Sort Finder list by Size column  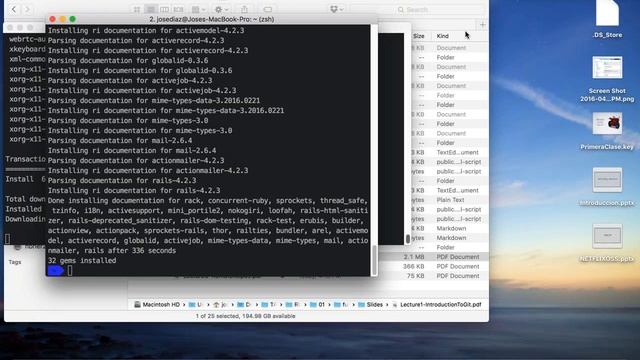click(419, 36)
